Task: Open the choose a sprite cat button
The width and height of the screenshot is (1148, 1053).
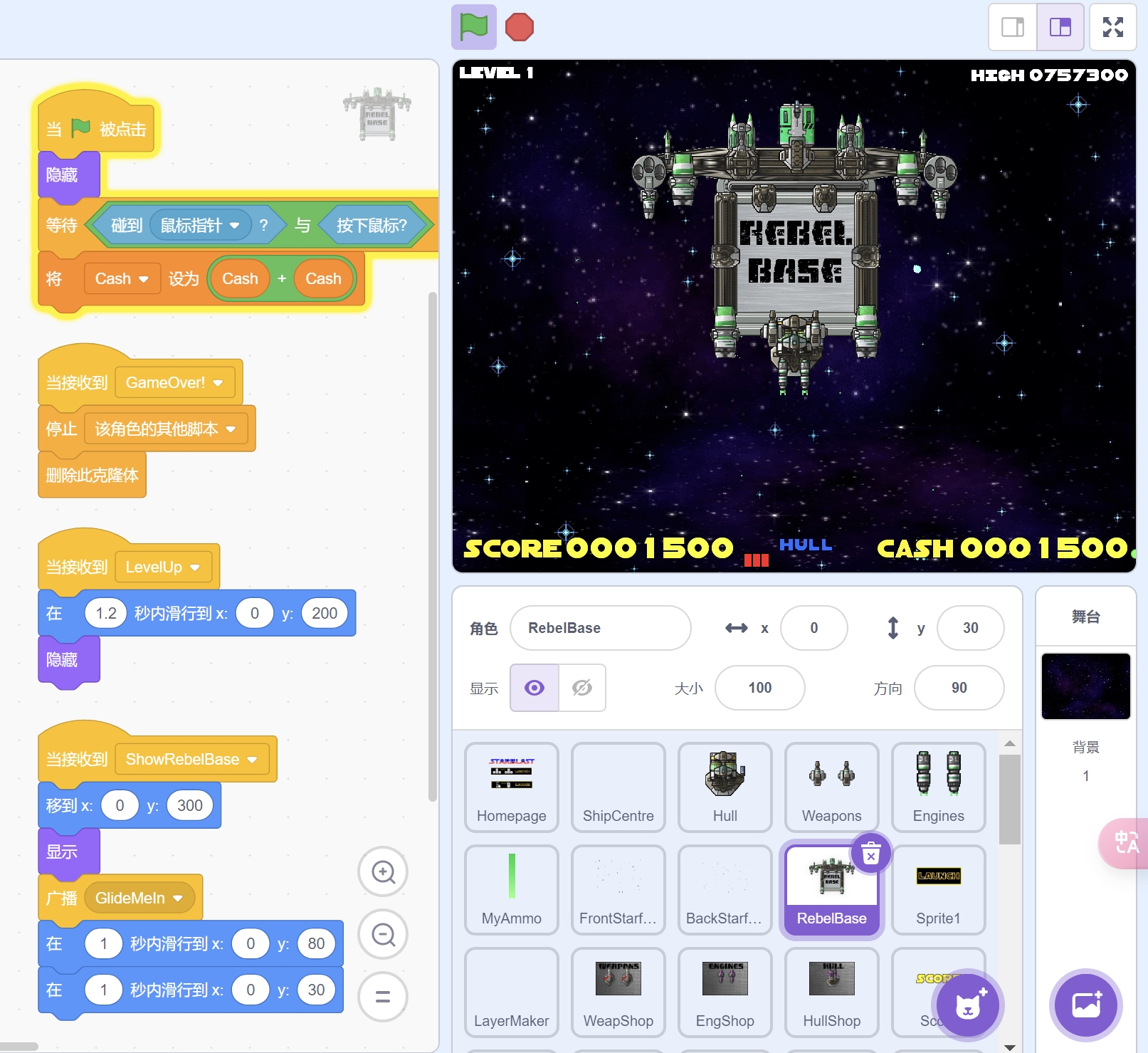Action: click(x=967, y=1005)
